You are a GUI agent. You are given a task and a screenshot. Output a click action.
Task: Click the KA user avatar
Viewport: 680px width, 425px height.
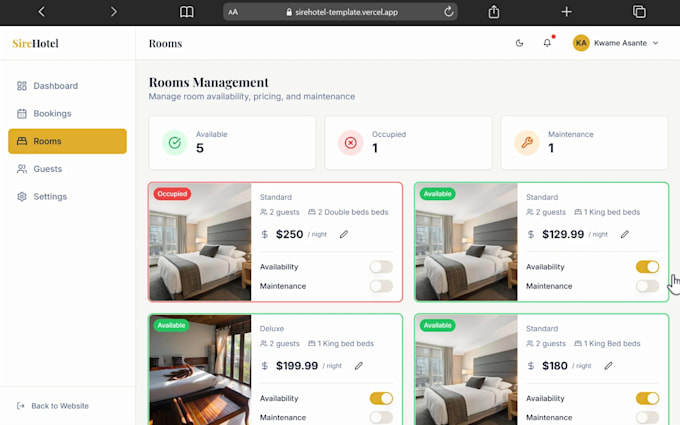[x=581, y=43]
